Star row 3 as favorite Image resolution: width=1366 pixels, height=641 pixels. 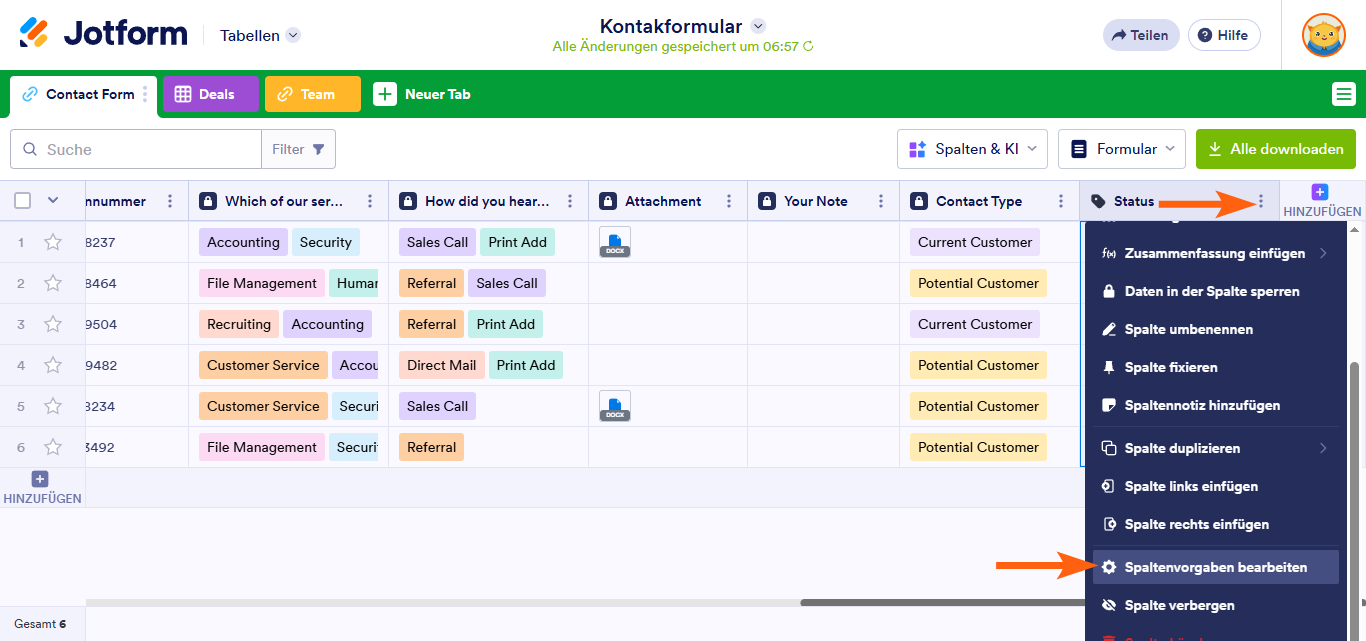click(x=53, y=323)
